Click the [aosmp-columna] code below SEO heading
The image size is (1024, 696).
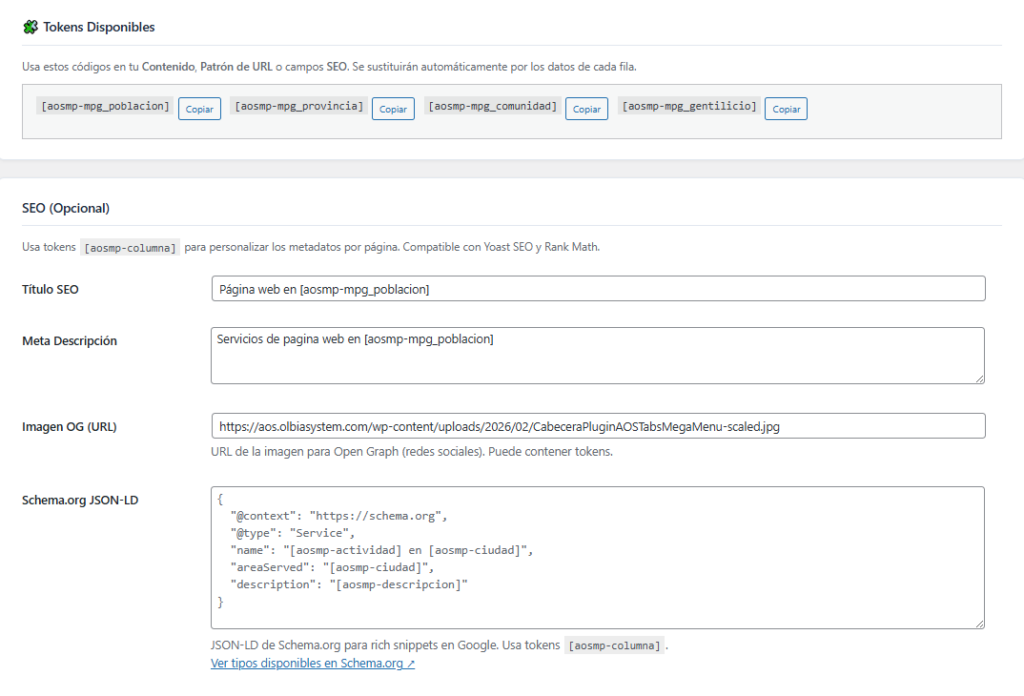tap(131, 247)
